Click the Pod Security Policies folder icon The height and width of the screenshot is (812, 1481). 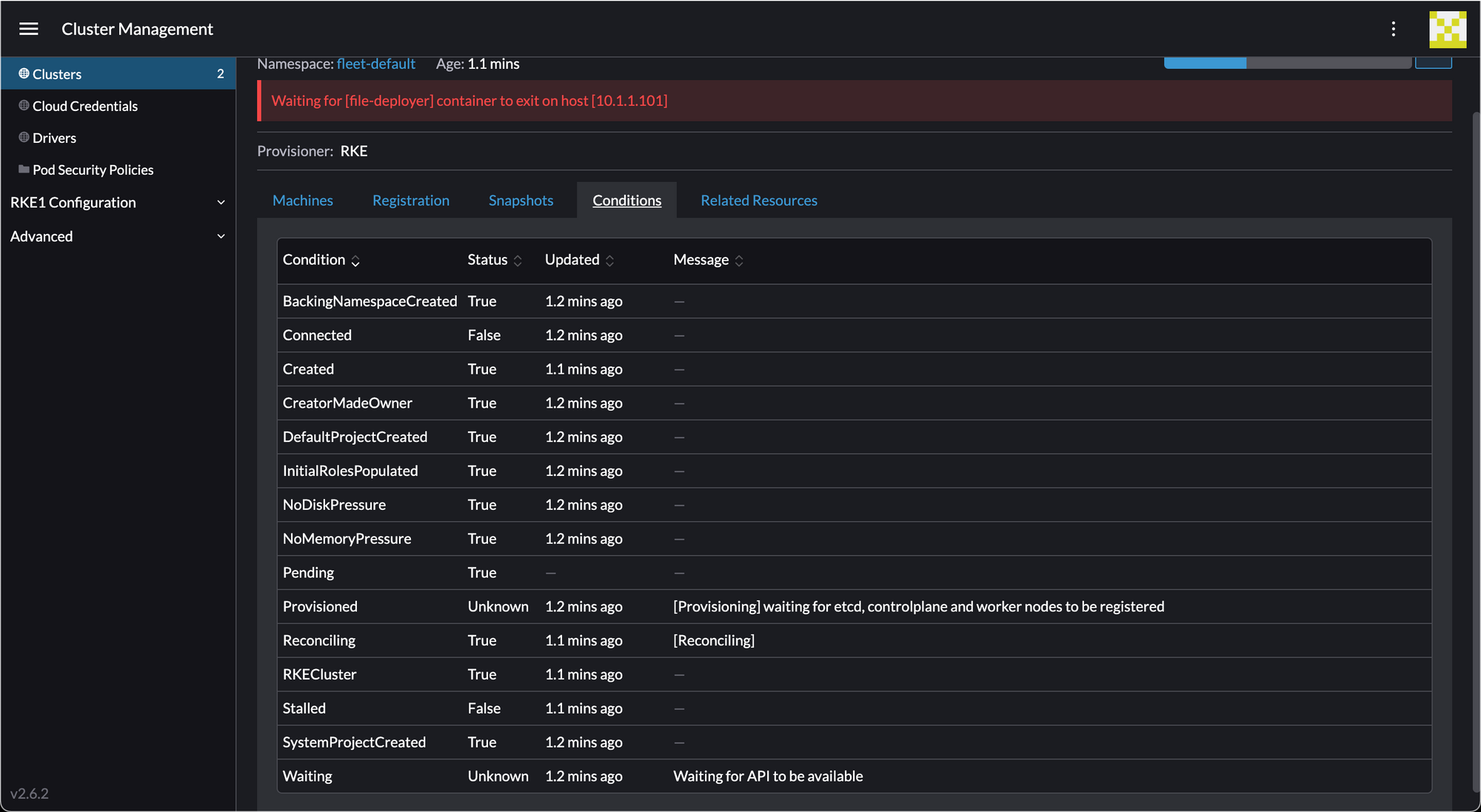coord(24,170)
